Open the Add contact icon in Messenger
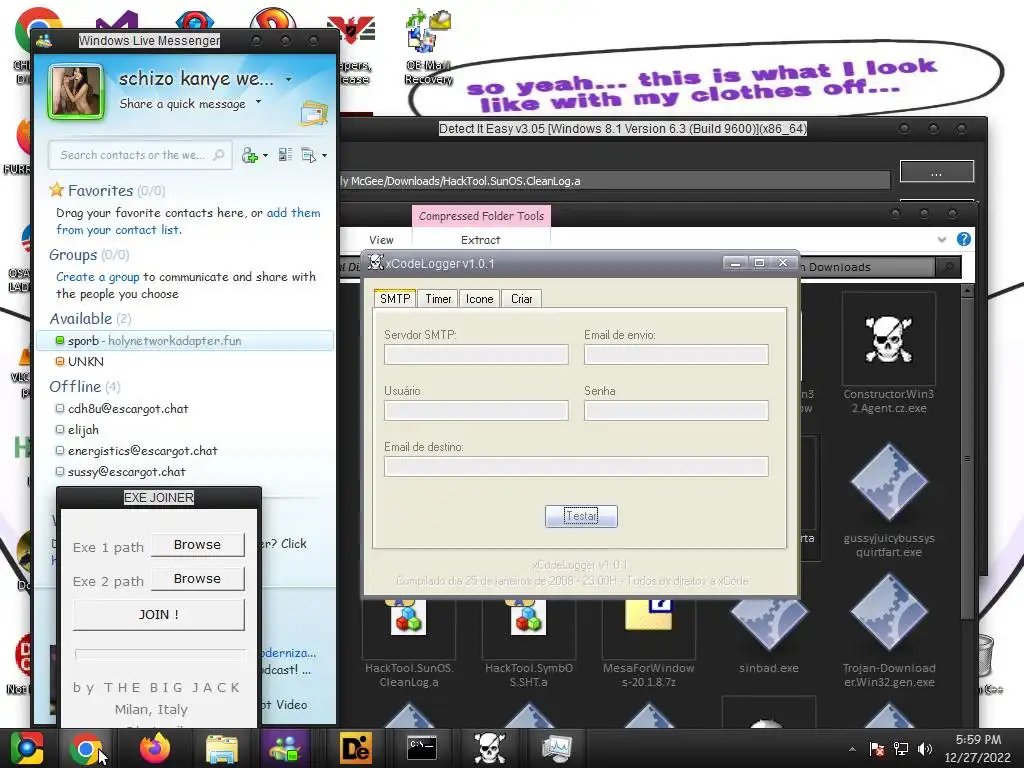Screen dimensions: 1024x768 tap(249, 155)
